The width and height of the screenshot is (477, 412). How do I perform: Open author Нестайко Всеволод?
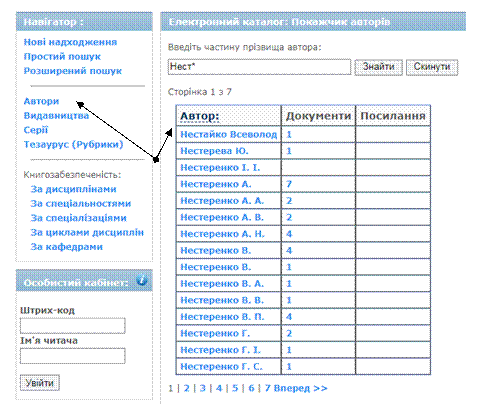coord(229,134)
